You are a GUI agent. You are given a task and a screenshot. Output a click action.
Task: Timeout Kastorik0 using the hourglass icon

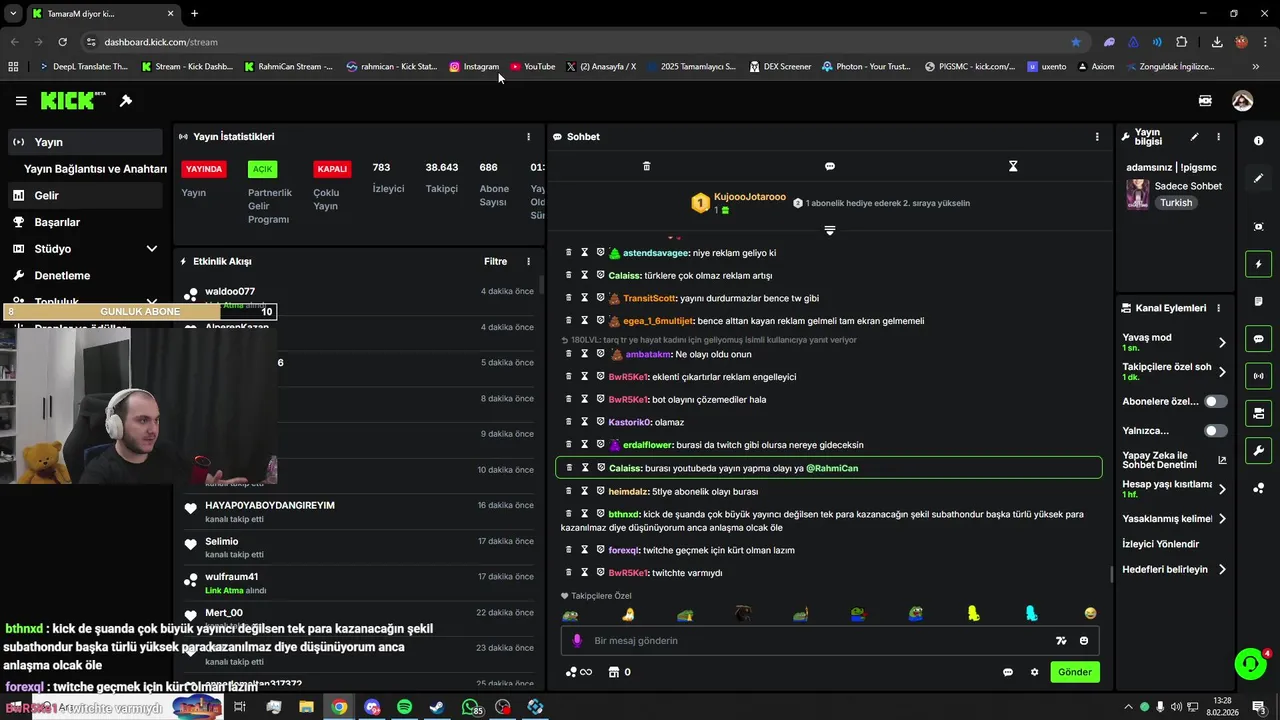pos(585,422)
